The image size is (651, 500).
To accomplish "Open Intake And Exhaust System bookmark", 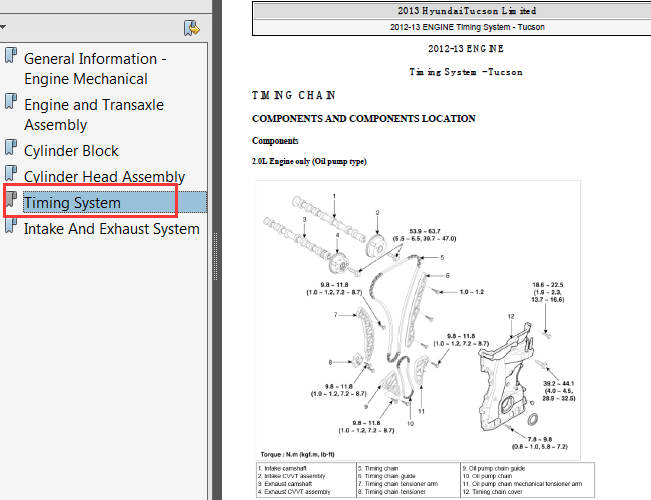I will (112, 229).
